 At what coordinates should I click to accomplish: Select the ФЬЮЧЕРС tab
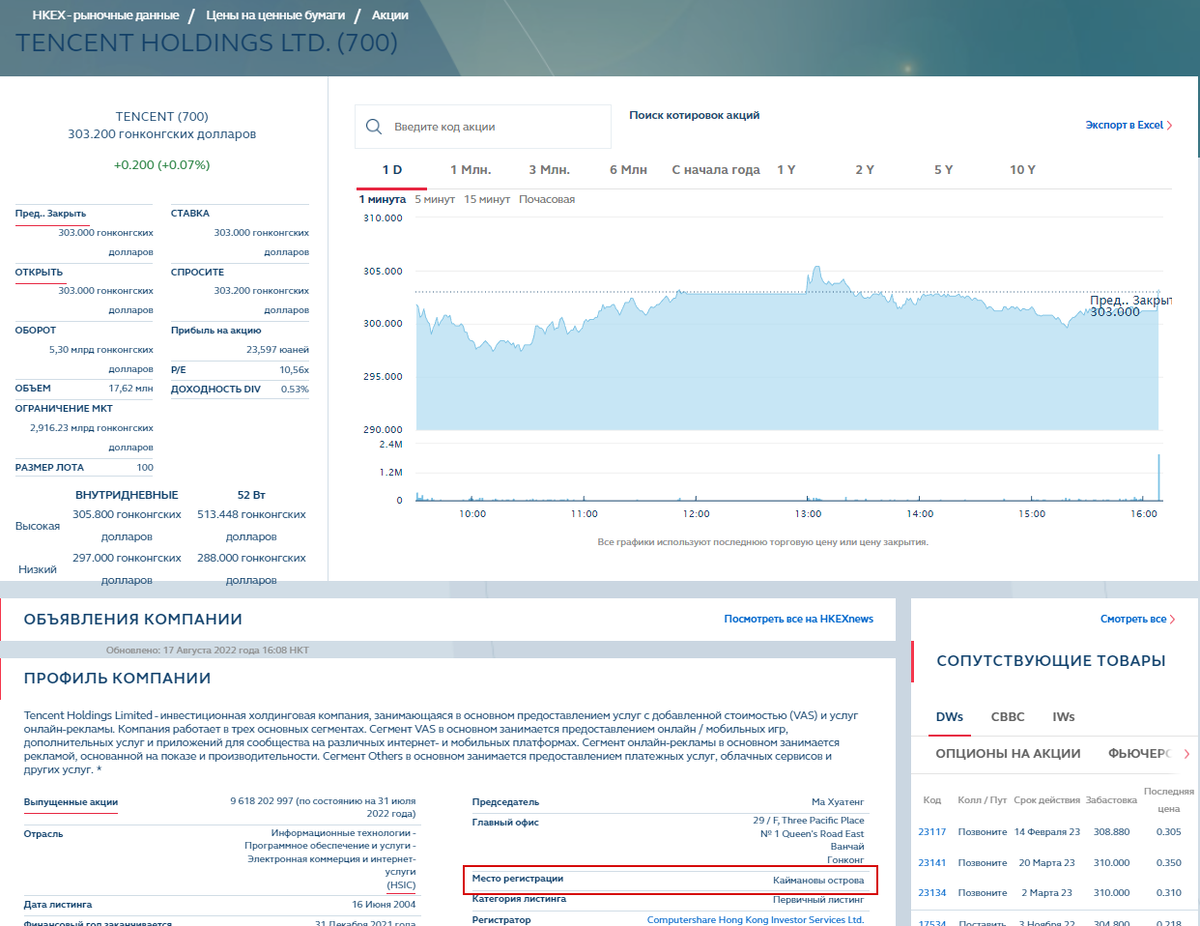point(1139,753)
